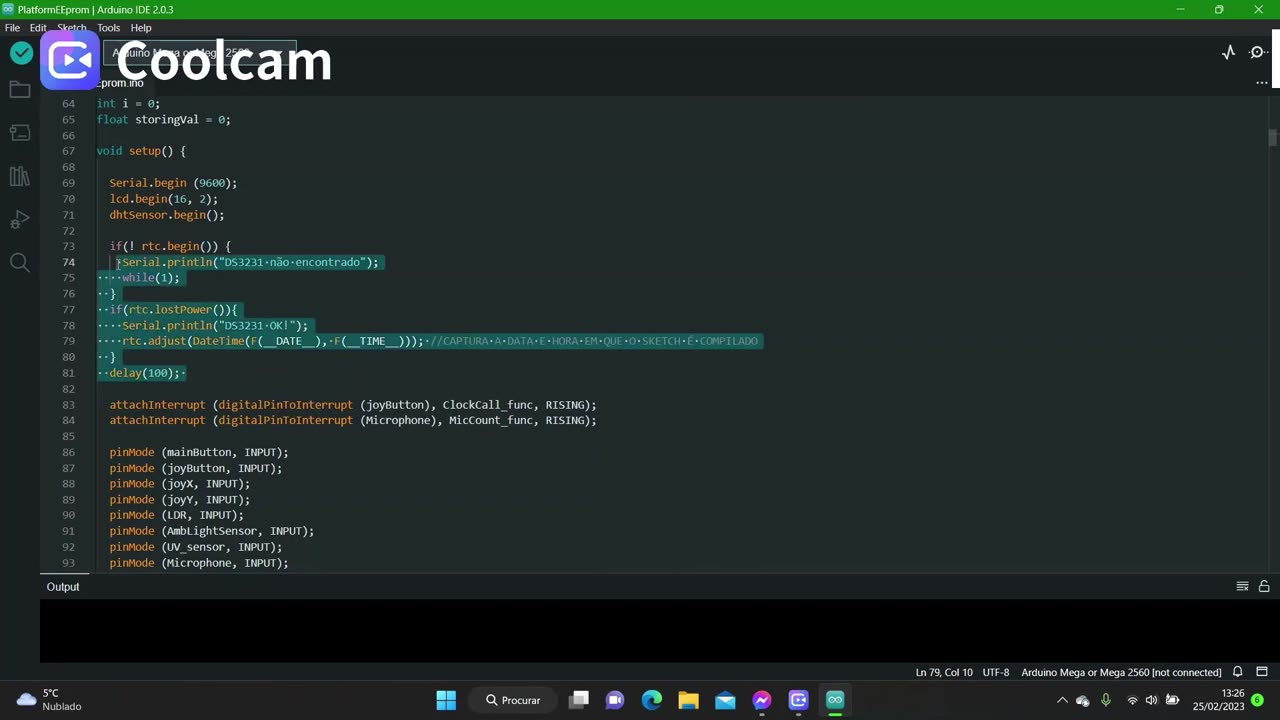This screenshot has height=720, width=1280.
Task: Open the Boards Manager sidebar icon
Action: [x=20, y=133]
